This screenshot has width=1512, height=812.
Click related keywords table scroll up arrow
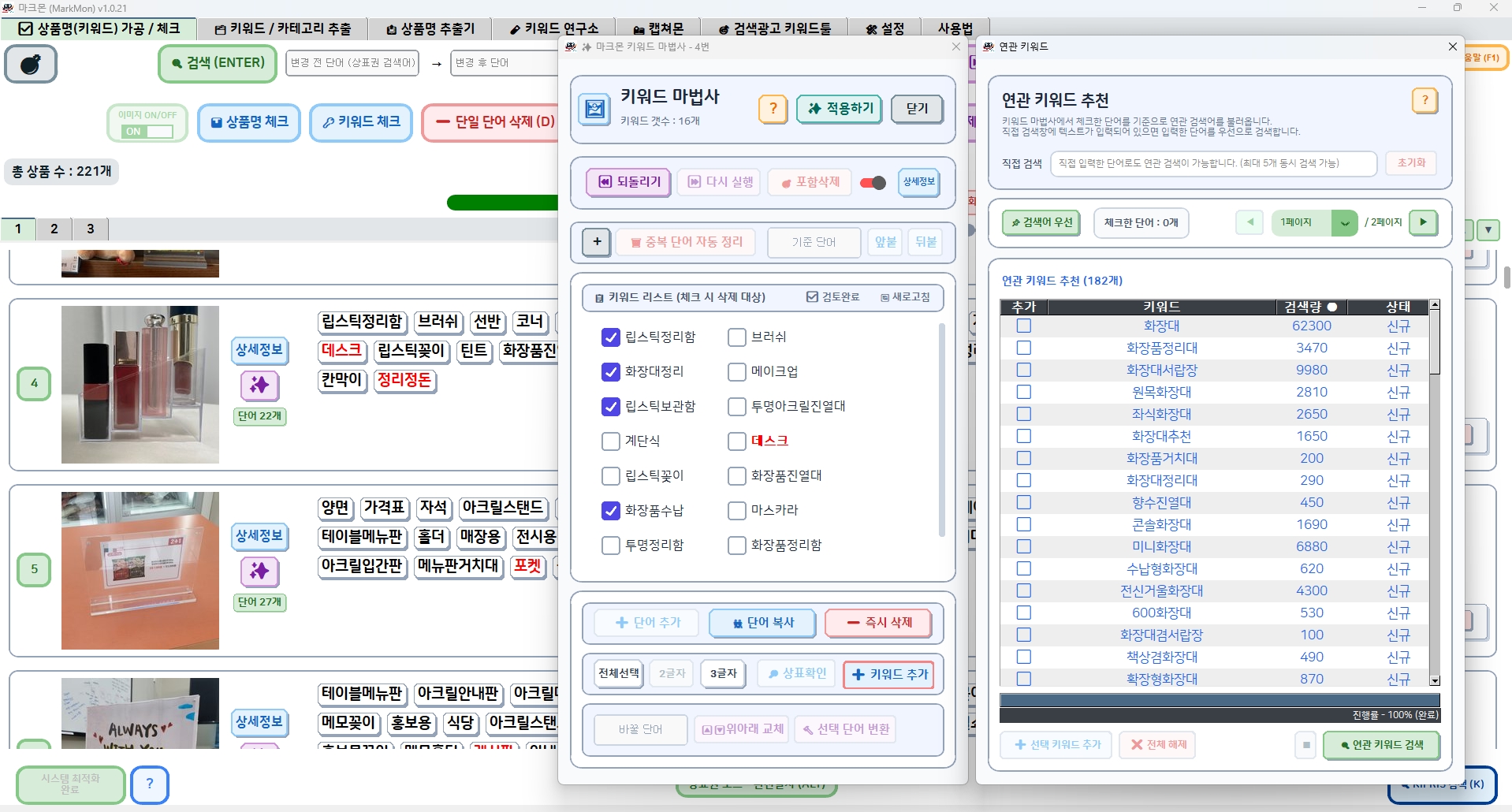(1435, 304)
